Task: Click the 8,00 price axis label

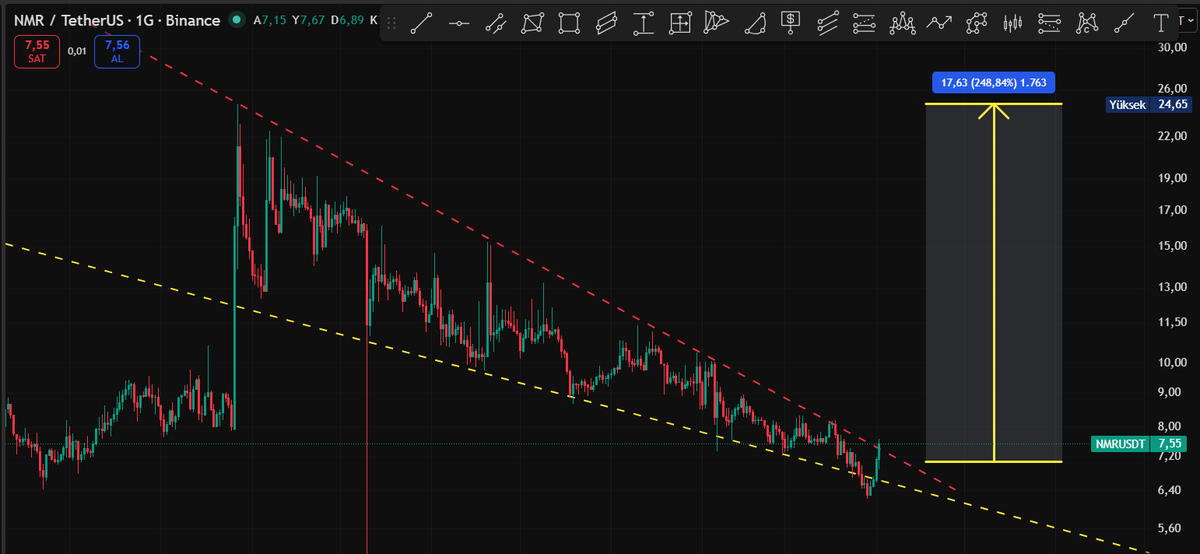Action: click(x=1171, y=425)
